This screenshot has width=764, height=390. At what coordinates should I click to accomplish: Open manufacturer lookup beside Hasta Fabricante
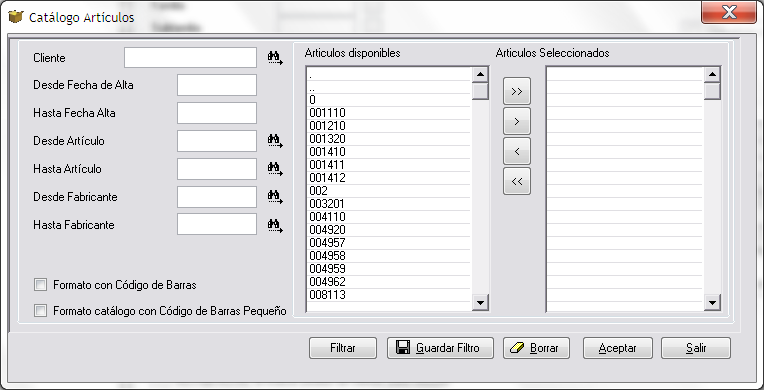[275, 225]
